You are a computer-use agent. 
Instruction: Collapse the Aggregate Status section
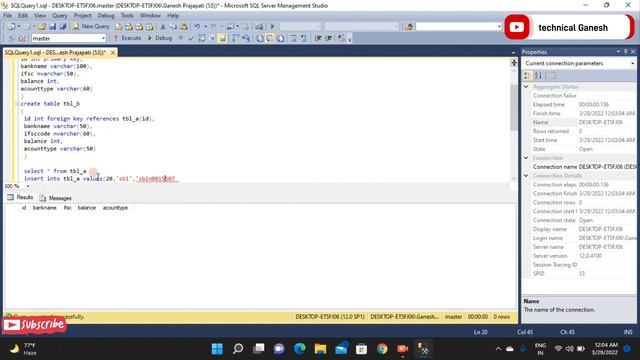click(526, 87)
